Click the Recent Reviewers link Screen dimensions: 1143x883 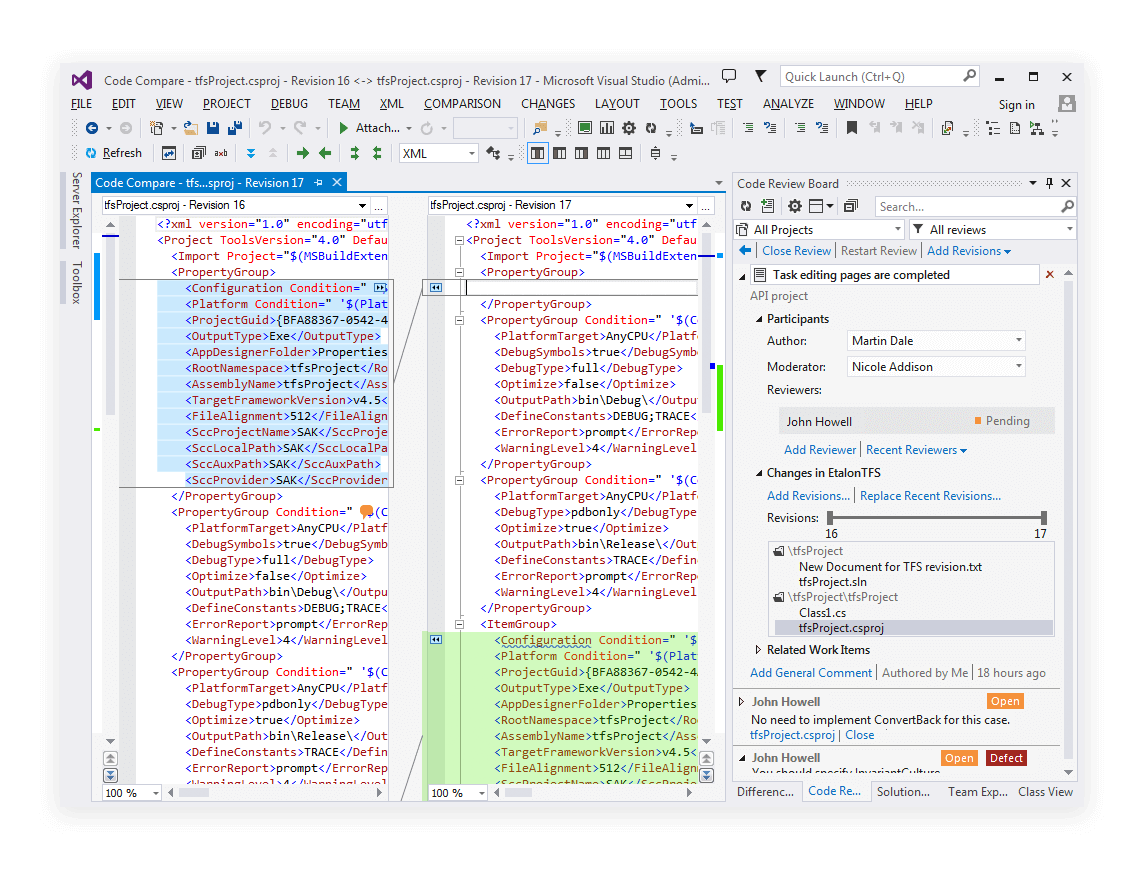click(916, 450)
